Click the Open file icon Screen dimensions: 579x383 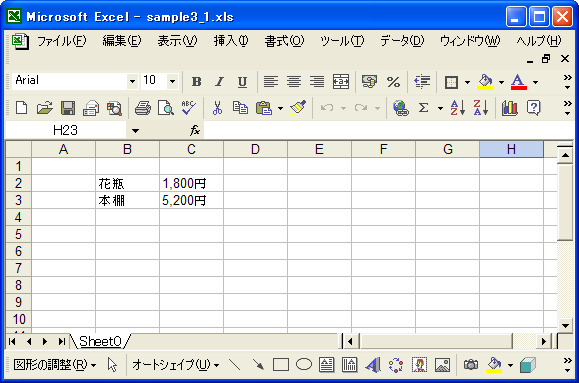(44, 108)
